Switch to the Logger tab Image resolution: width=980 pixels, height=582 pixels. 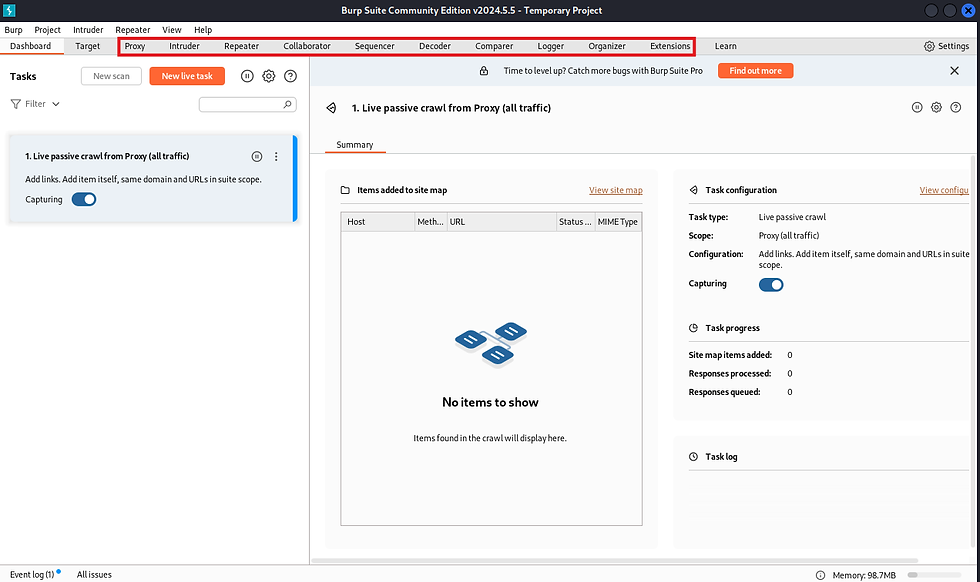551,46
